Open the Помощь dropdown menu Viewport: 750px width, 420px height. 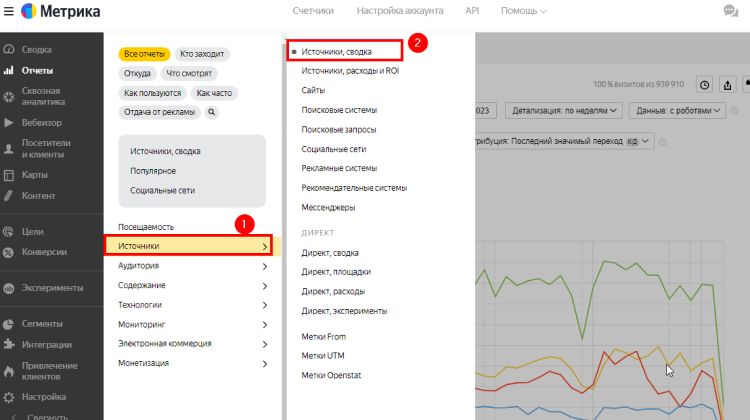pyautogui.click(x=524, y=11)
